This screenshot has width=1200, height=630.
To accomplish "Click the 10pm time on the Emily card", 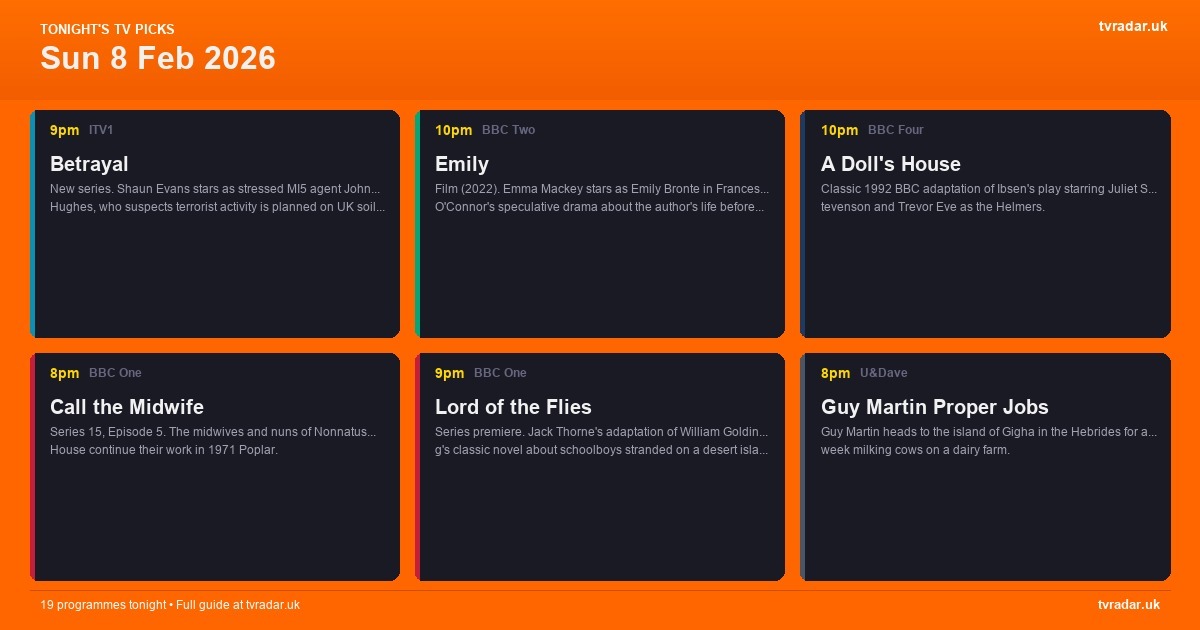I will (454, 130).
